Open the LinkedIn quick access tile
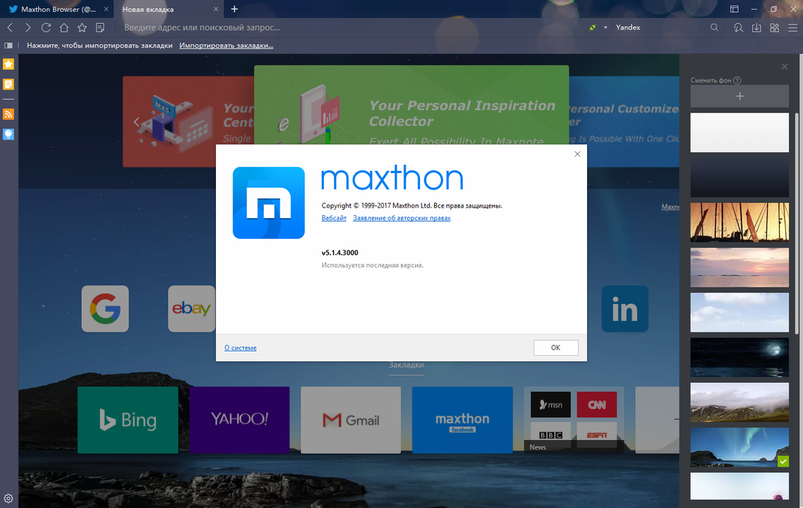Viewport: 803px width, 508px height. [625, 309]
